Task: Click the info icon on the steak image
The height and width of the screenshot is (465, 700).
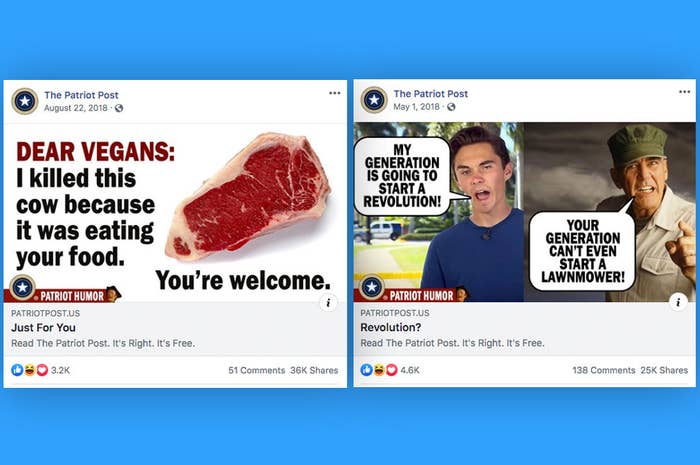Action: pos(328,303)
